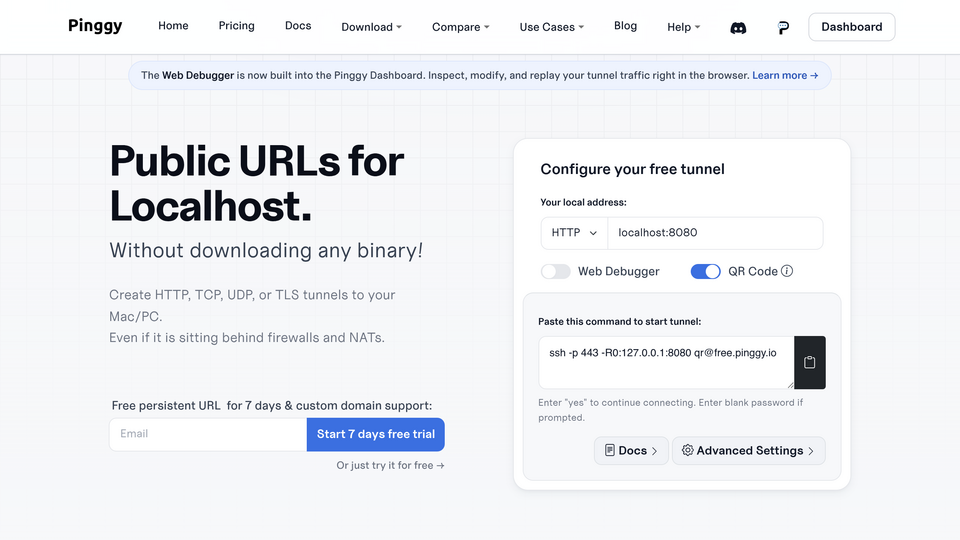Click Or just try it for free
The height and width of the screenshot is (540, 960).
pos(390,465)
